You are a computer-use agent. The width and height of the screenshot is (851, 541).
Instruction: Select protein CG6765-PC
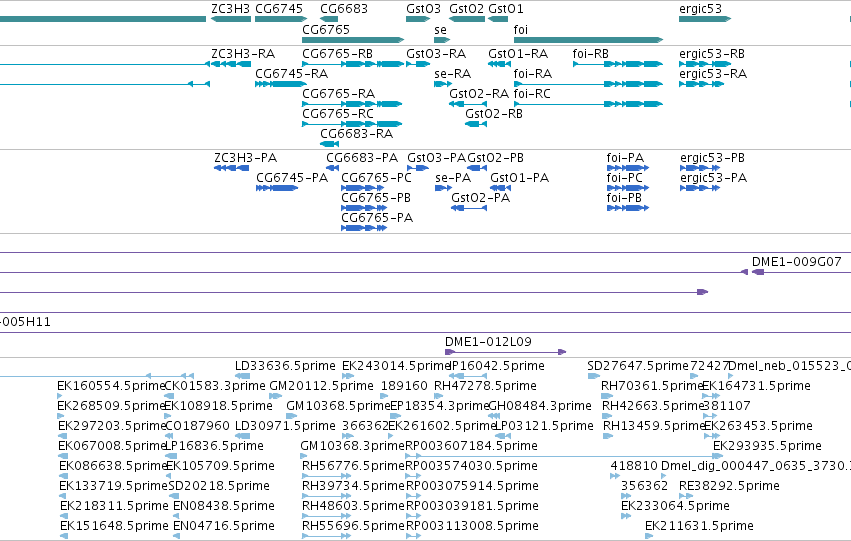(x=377, y=178)
